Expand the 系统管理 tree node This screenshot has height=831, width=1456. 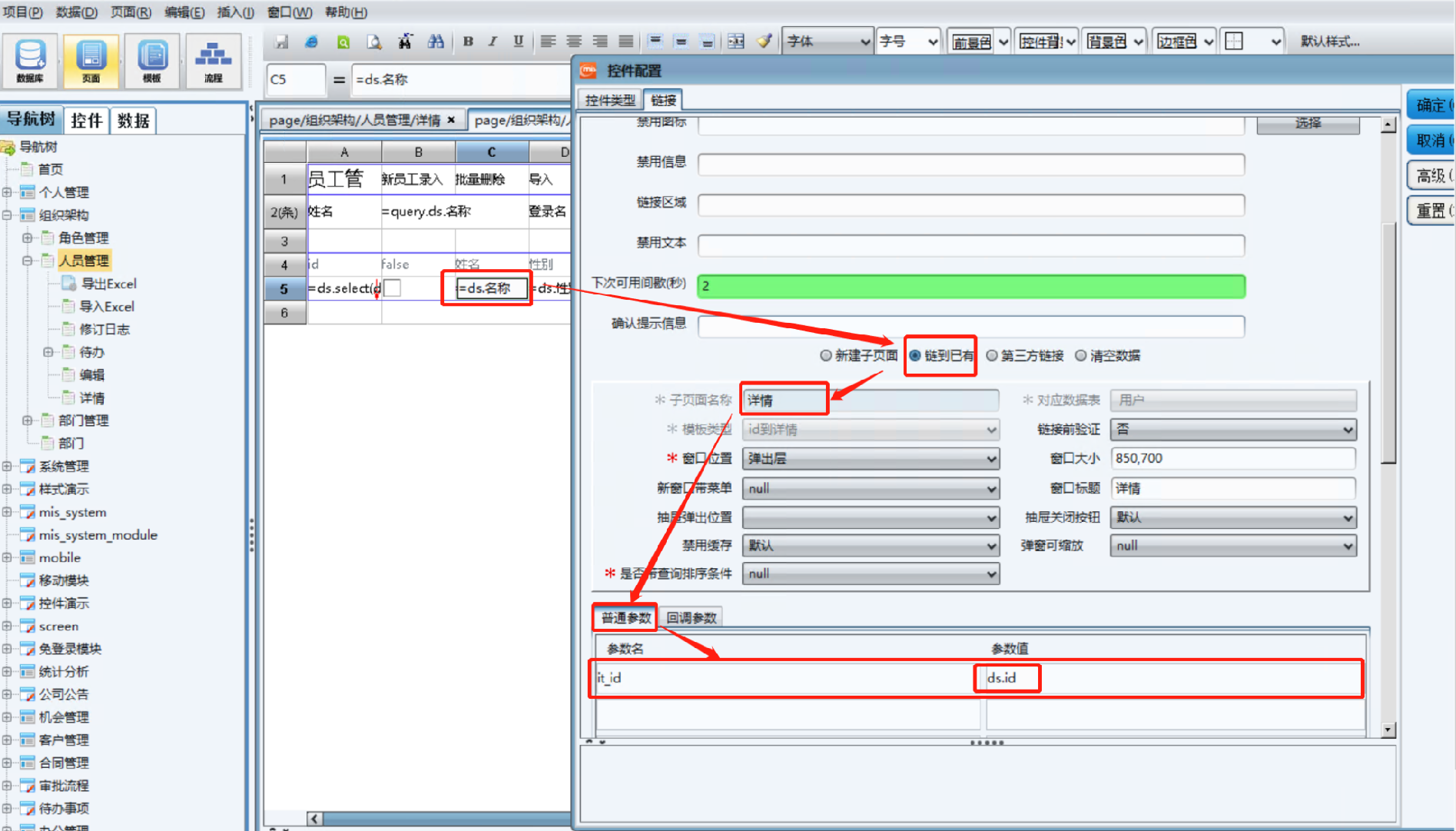pyautogui.click(x=7, y=466)
